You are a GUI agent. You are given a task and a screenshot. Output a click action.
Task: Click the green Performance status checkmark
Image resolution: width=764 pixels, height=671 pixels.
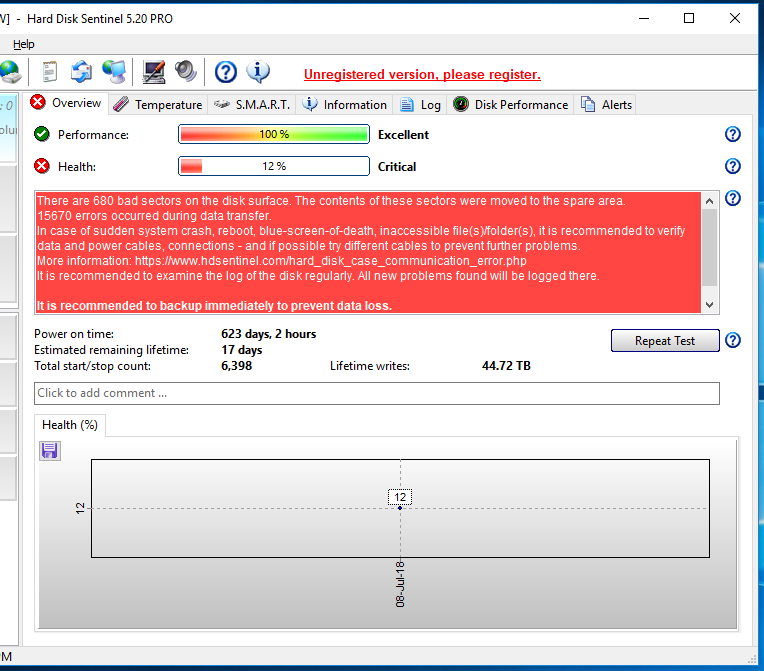(42, 134)
